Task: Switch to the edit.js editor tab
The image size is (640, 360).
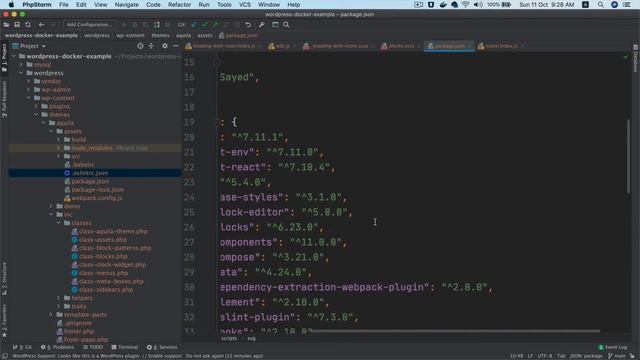Action: [x=282, y=46]
